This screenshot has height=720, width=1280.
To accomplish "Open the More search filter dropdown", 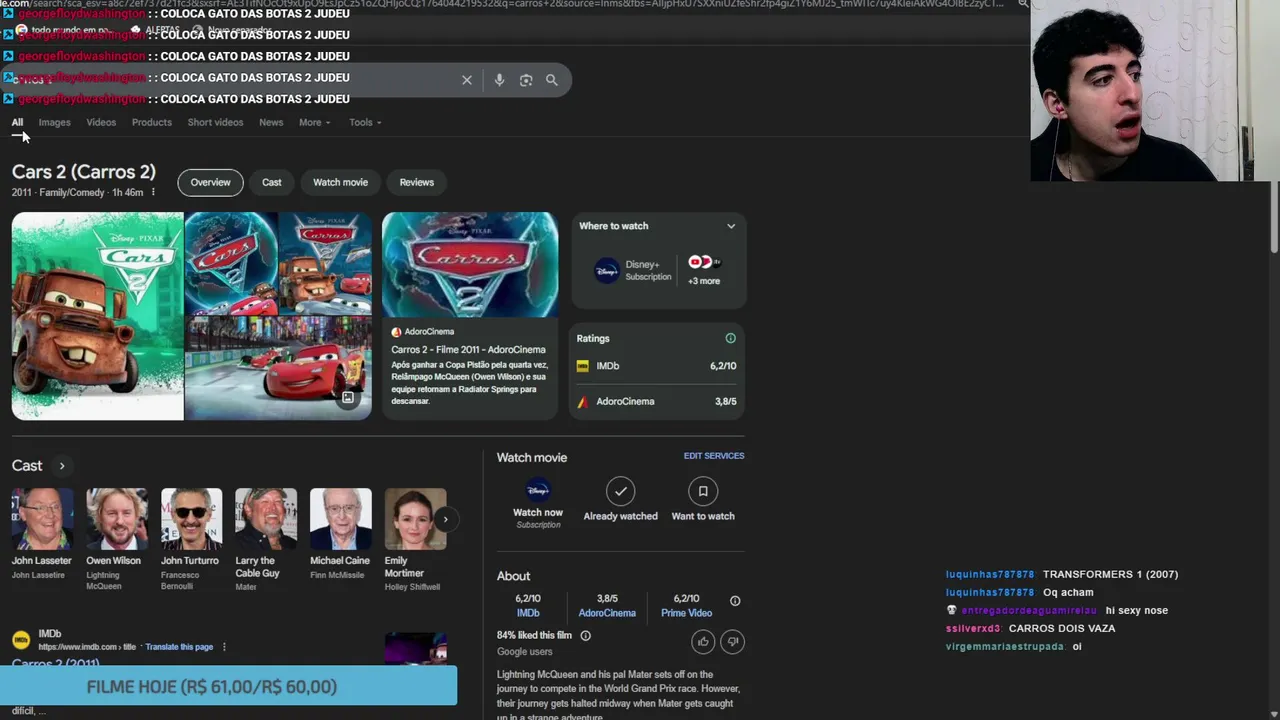I will coord(315,122).
